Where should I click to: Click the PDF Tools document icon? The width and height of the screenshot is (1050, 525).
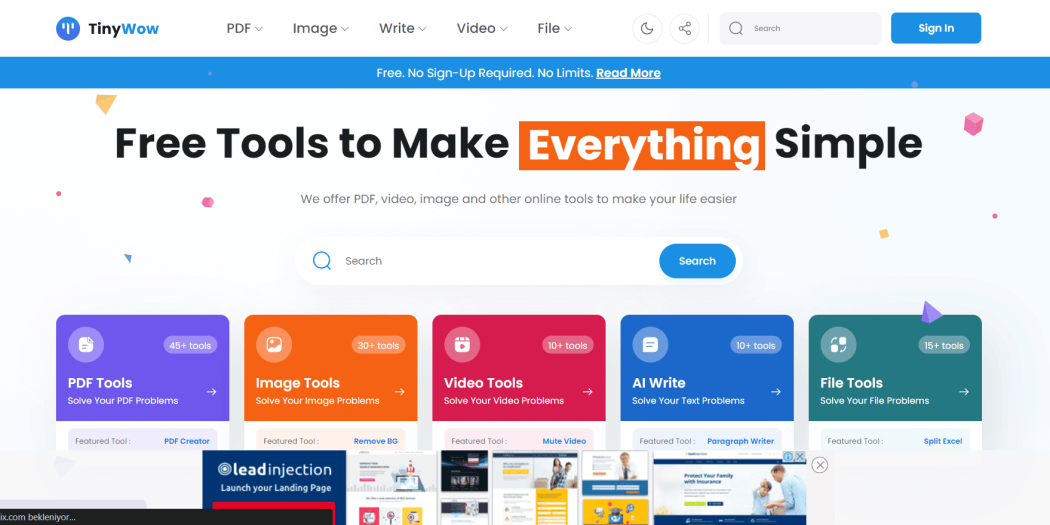click(86, 345)
